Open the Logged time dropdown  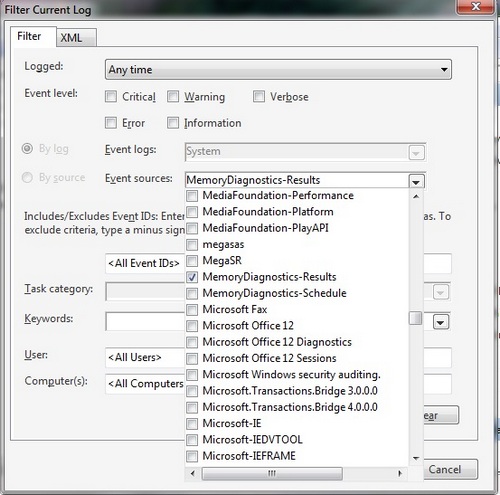click(x=278, y=70)
